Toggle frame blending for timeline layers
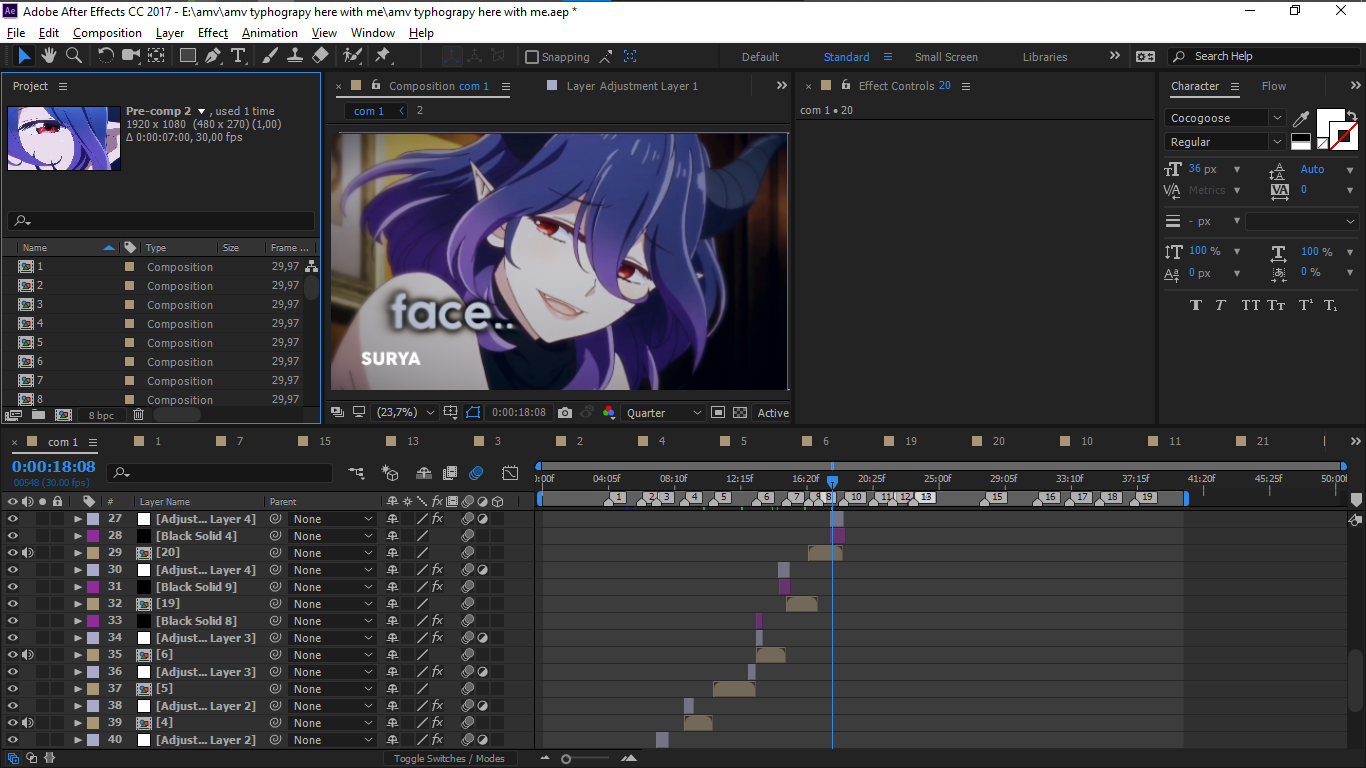 pos(450,473)
